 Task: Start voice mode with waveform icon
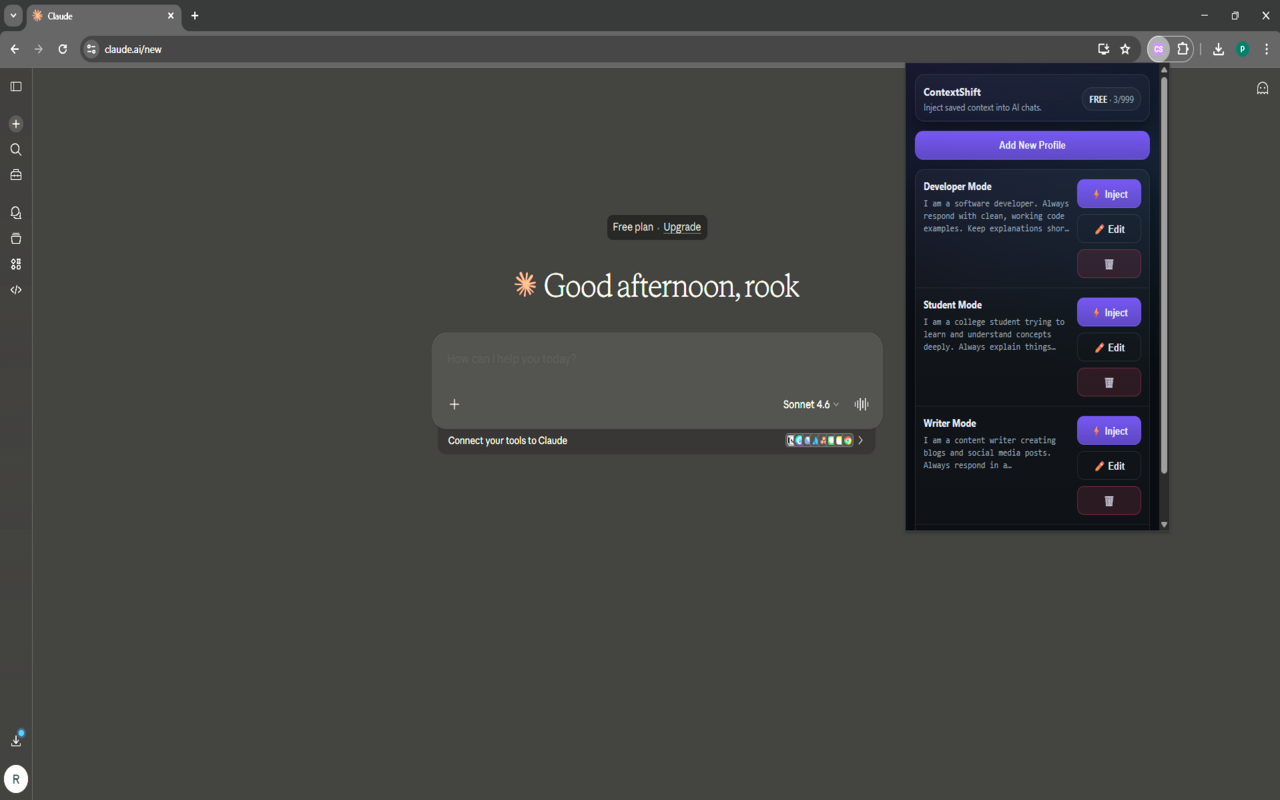click(861, 404)
